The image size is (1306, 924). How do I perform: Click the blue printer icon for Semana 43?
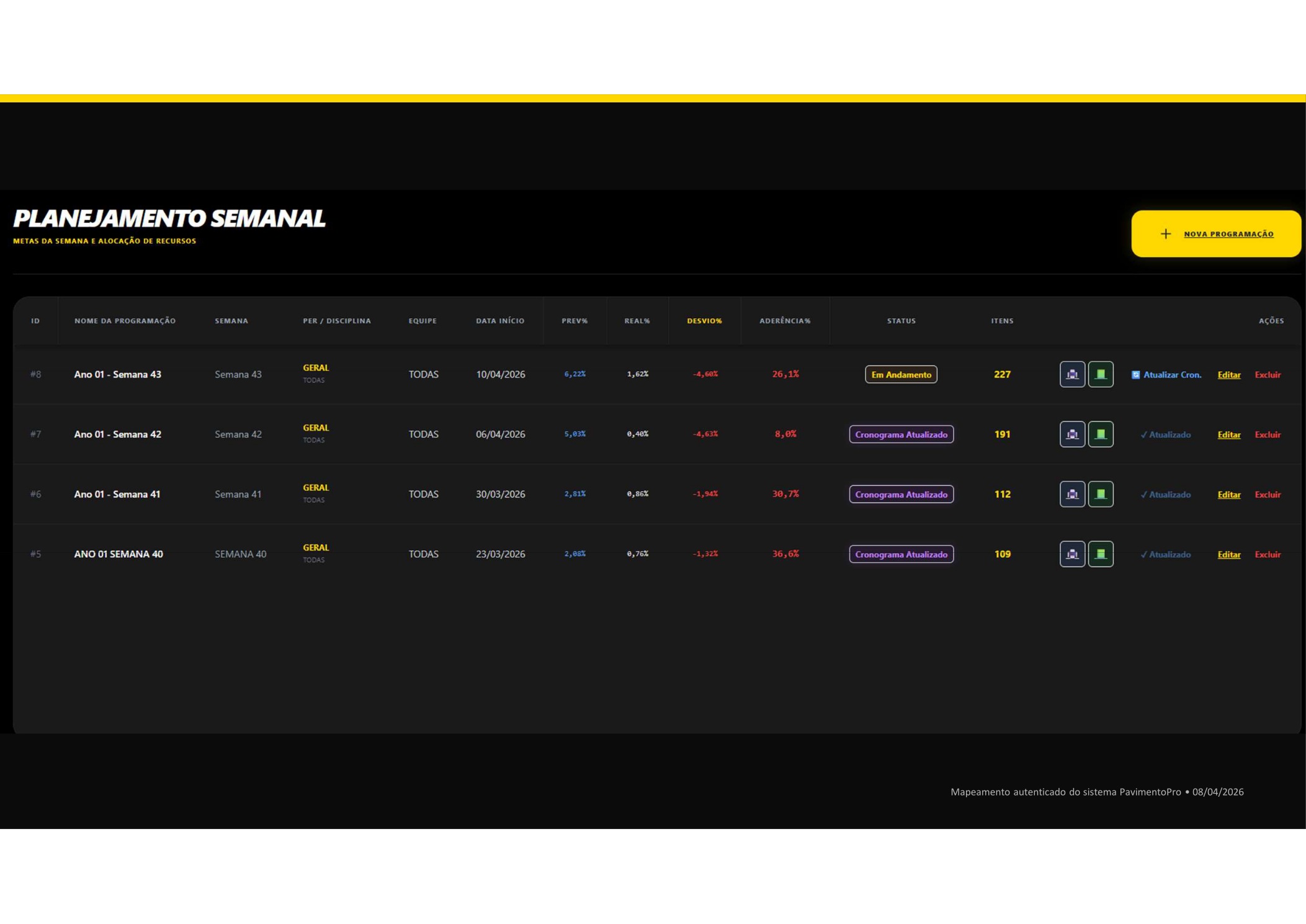[x=1072, y=374]
